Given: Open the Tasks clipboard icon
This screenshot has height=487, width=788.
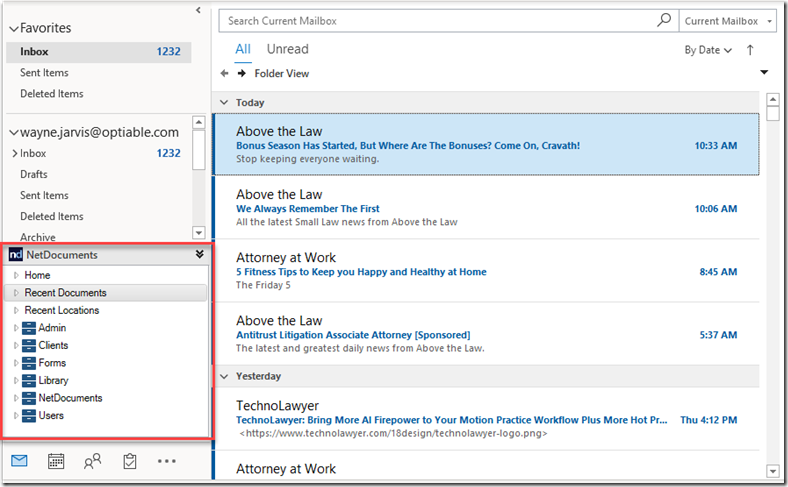Looking at the screenshot, I should click(x=130, y=461).
